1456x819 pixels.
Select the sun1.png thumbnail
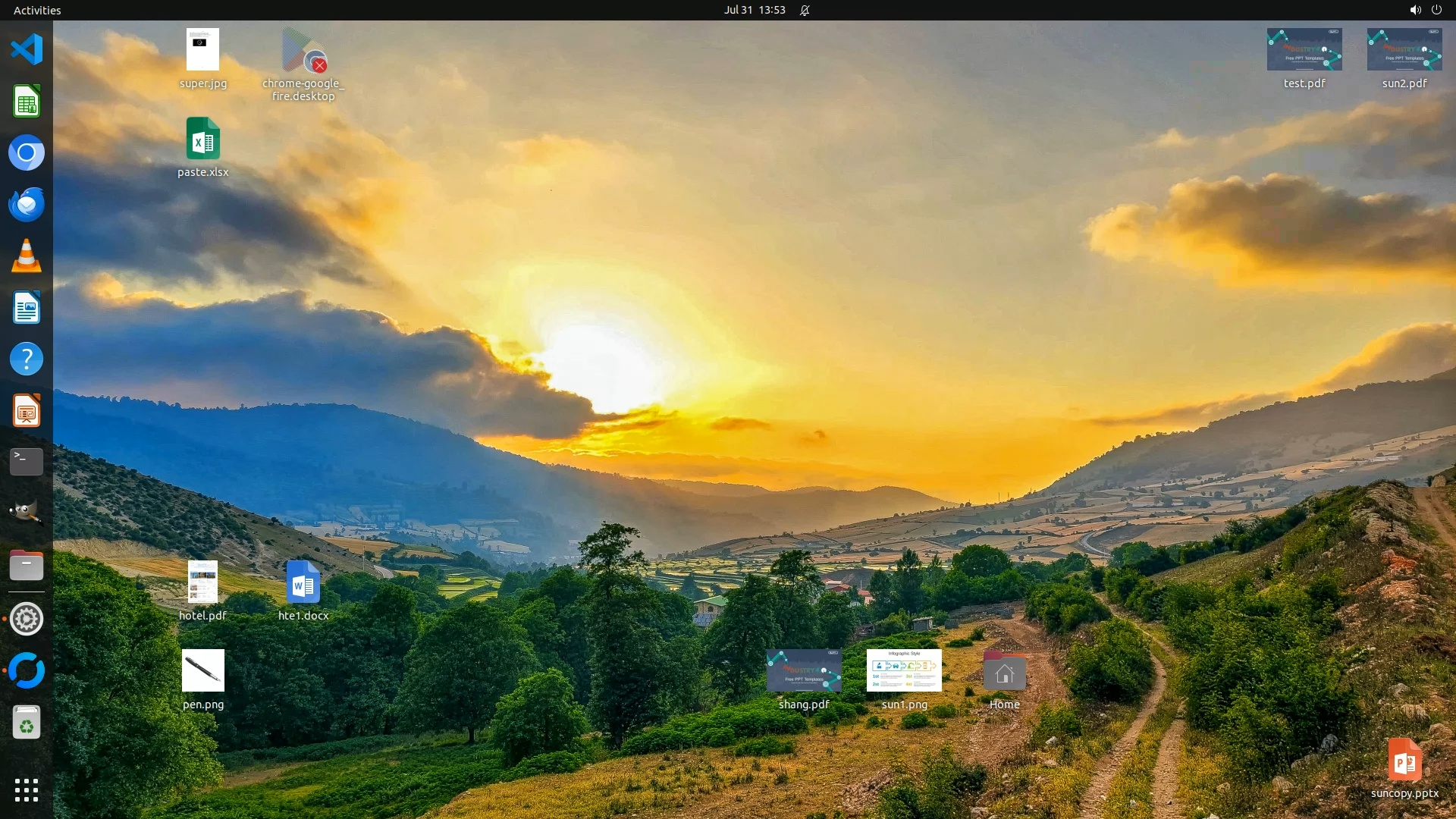(904, 670)
